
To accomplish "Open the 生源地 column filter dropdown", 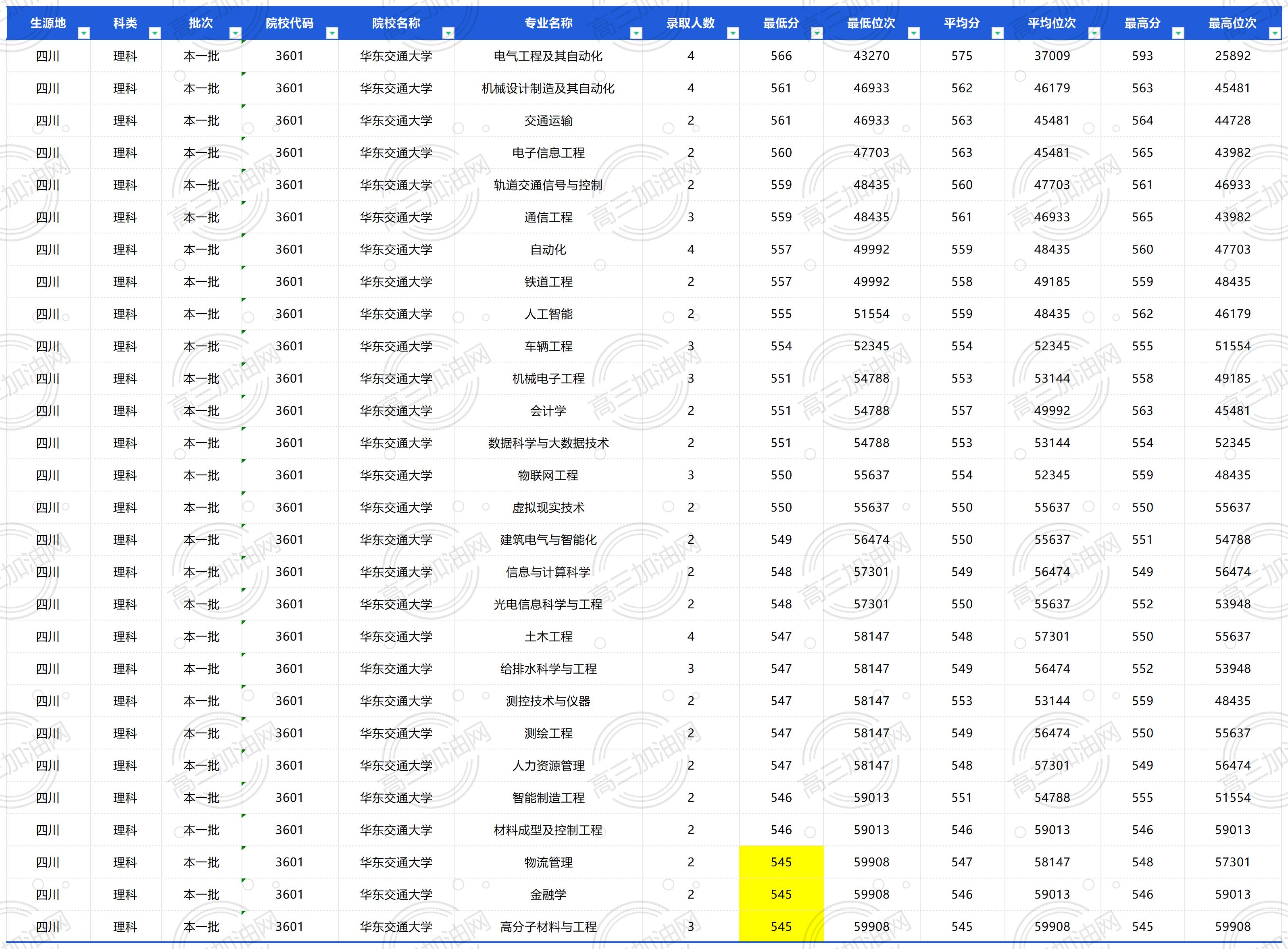I will click(x=84, y=33).
